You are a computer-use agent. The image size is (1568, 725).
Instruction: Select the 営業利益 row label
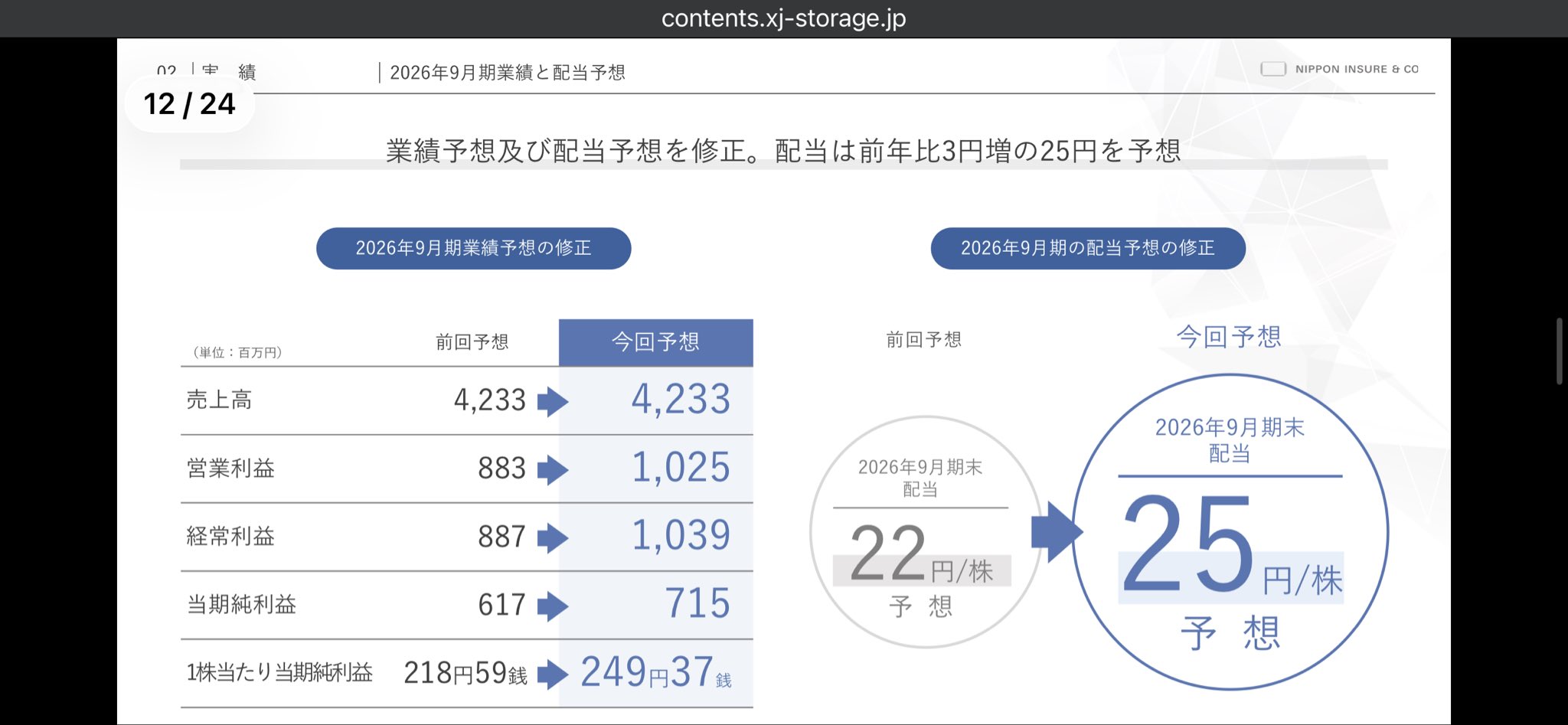point(230,468)
